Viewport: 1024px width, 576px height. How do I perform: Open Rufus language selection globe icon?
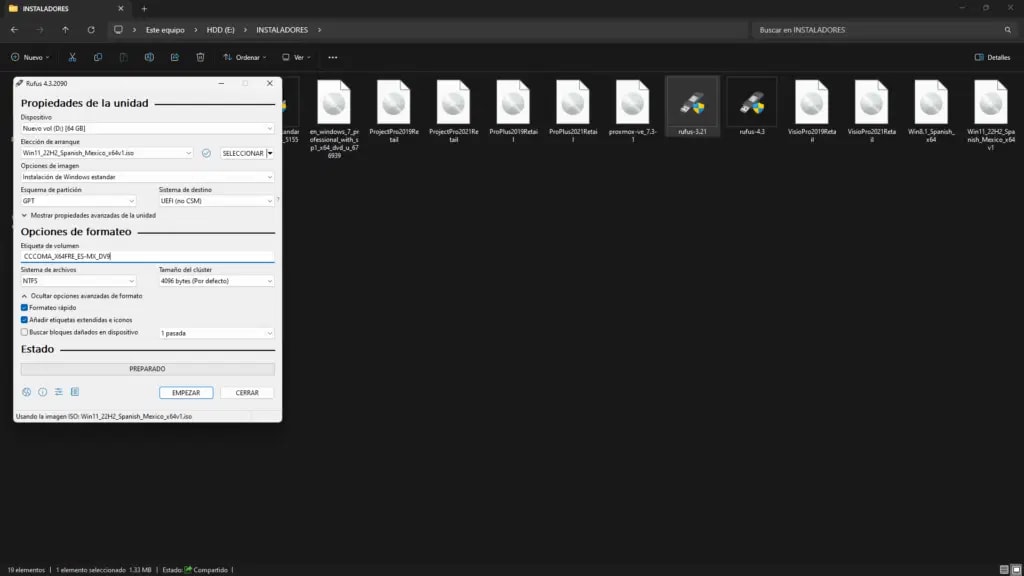(x=26, y=392)
